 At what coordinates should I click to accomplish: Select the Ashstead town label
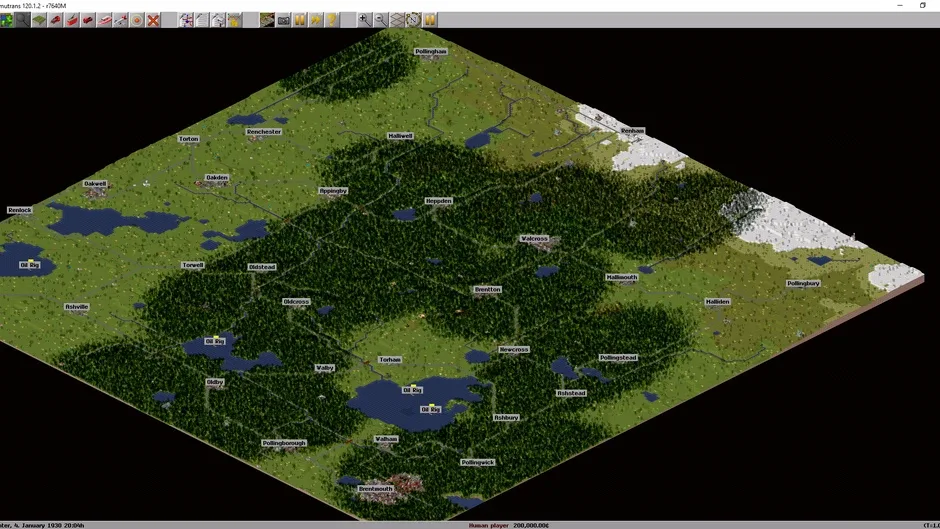(x=571, y=393)
